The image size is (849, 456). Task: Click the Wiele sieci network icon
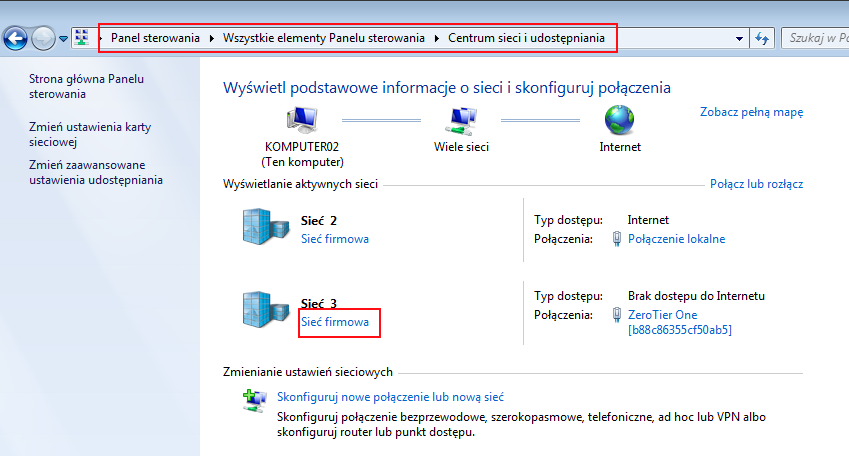point(461,121)
